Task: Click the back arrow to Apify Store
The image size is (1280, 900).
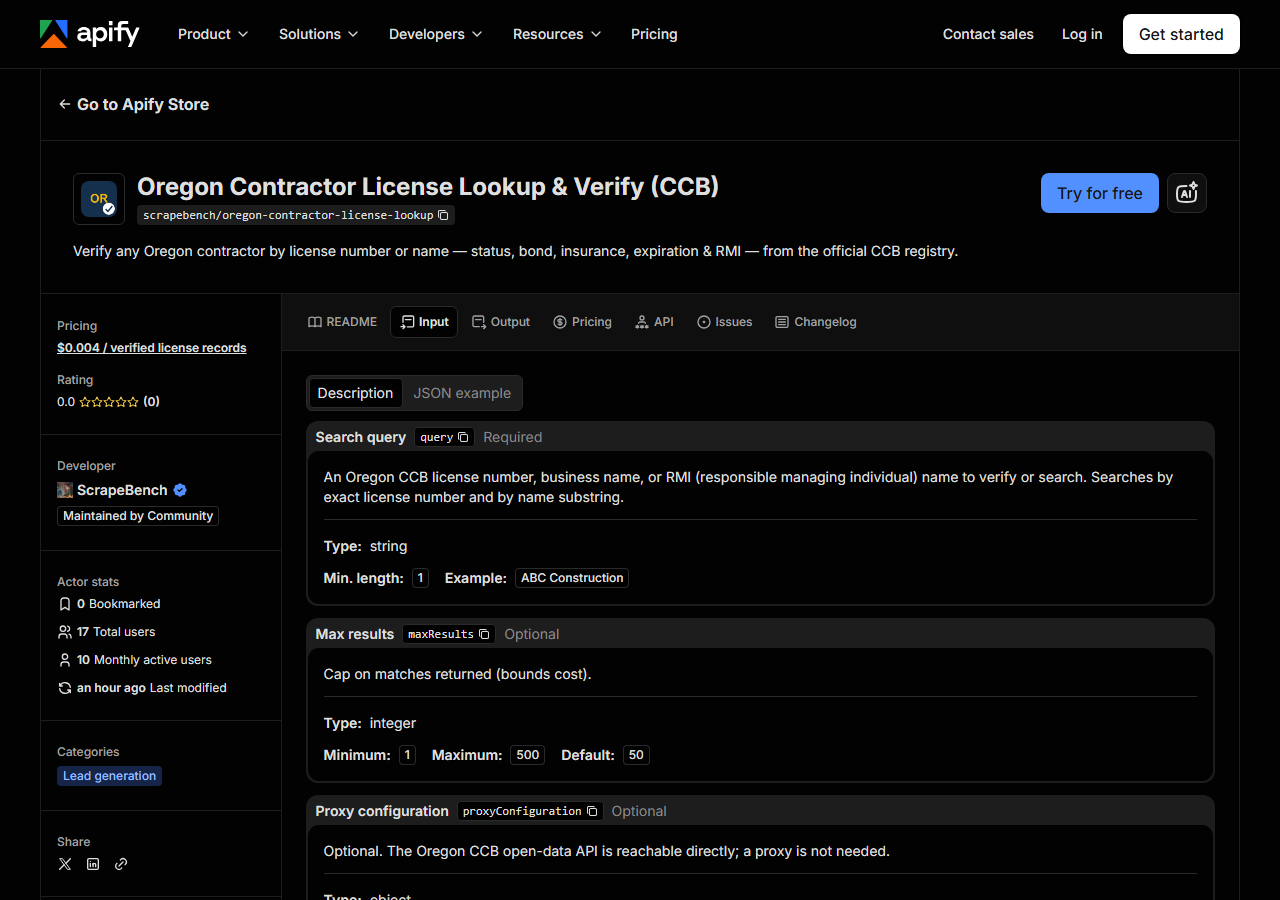Action: tap(64, 104)
